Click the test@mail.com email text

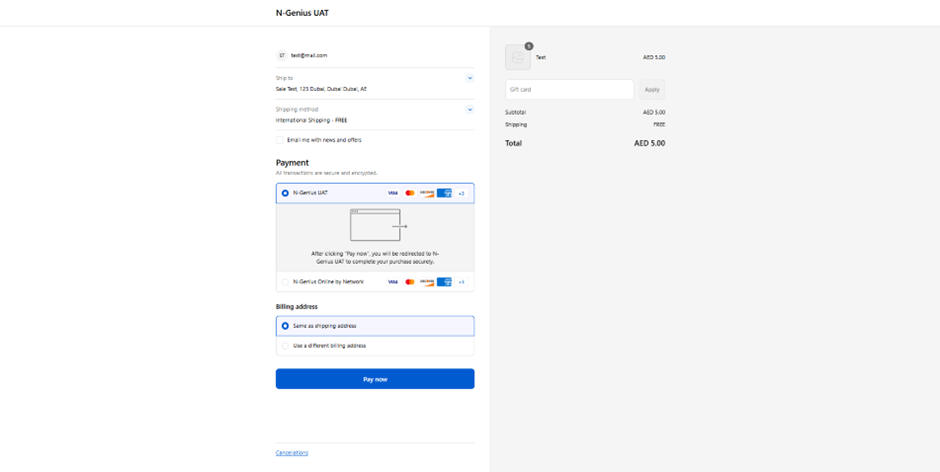[309, 55]
